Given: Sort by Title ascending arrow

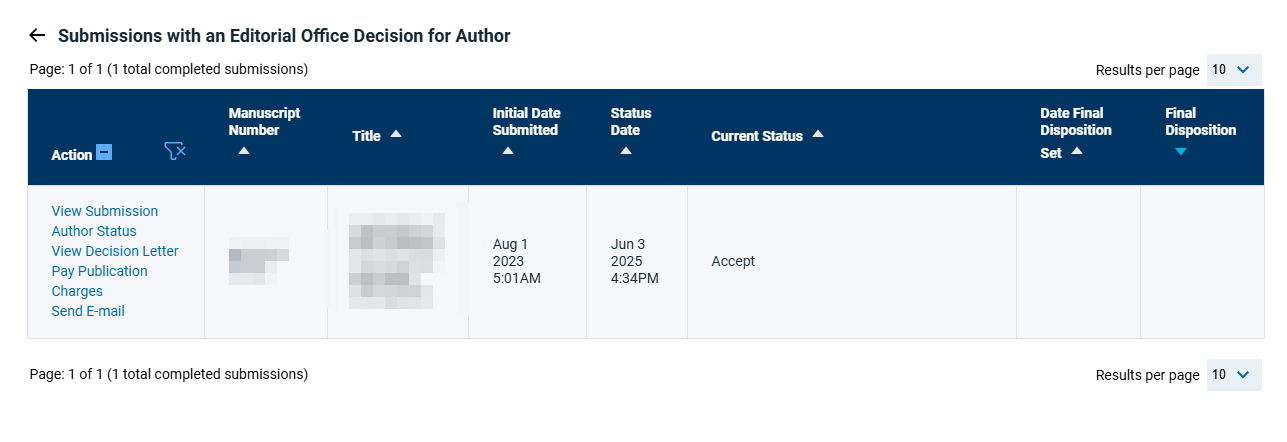Looking at the screenshot, I should pos(396,134).
